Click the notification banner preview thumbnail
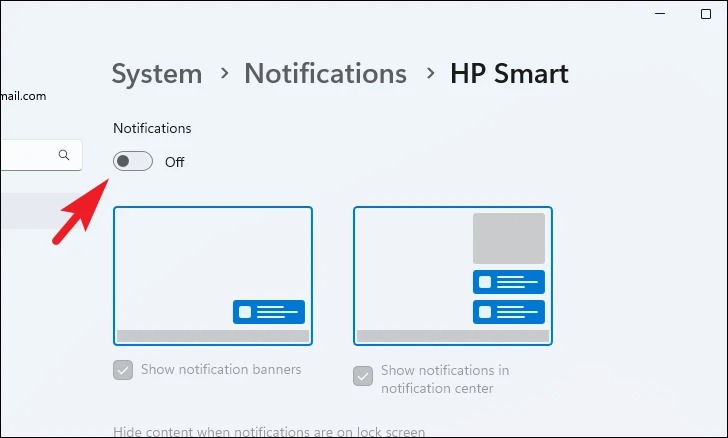 click(213, 276)
